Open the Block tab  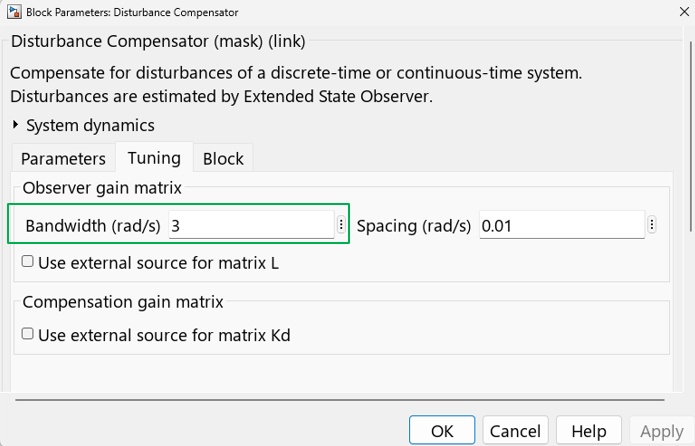223,158
